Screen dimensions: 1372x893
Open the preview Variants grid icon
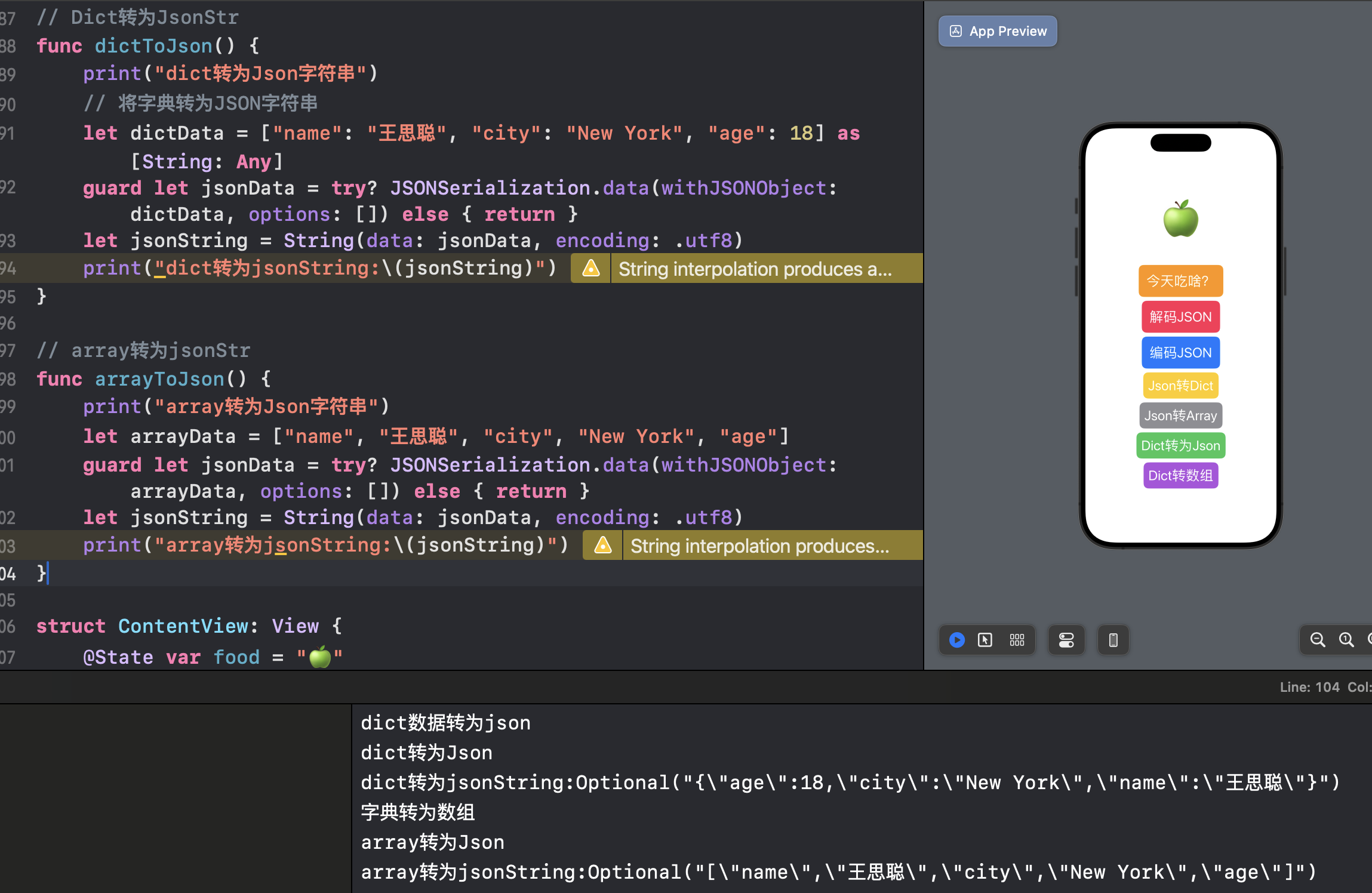click(x=1017, y=640)
